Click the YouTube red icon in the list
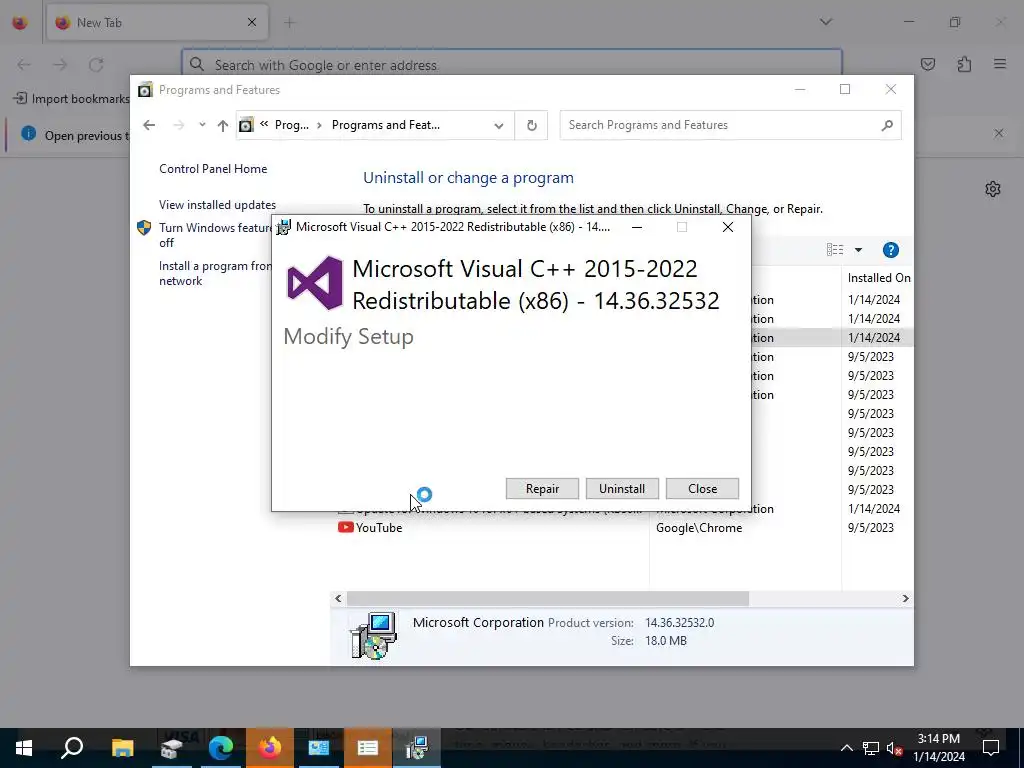 click(345, 527)
